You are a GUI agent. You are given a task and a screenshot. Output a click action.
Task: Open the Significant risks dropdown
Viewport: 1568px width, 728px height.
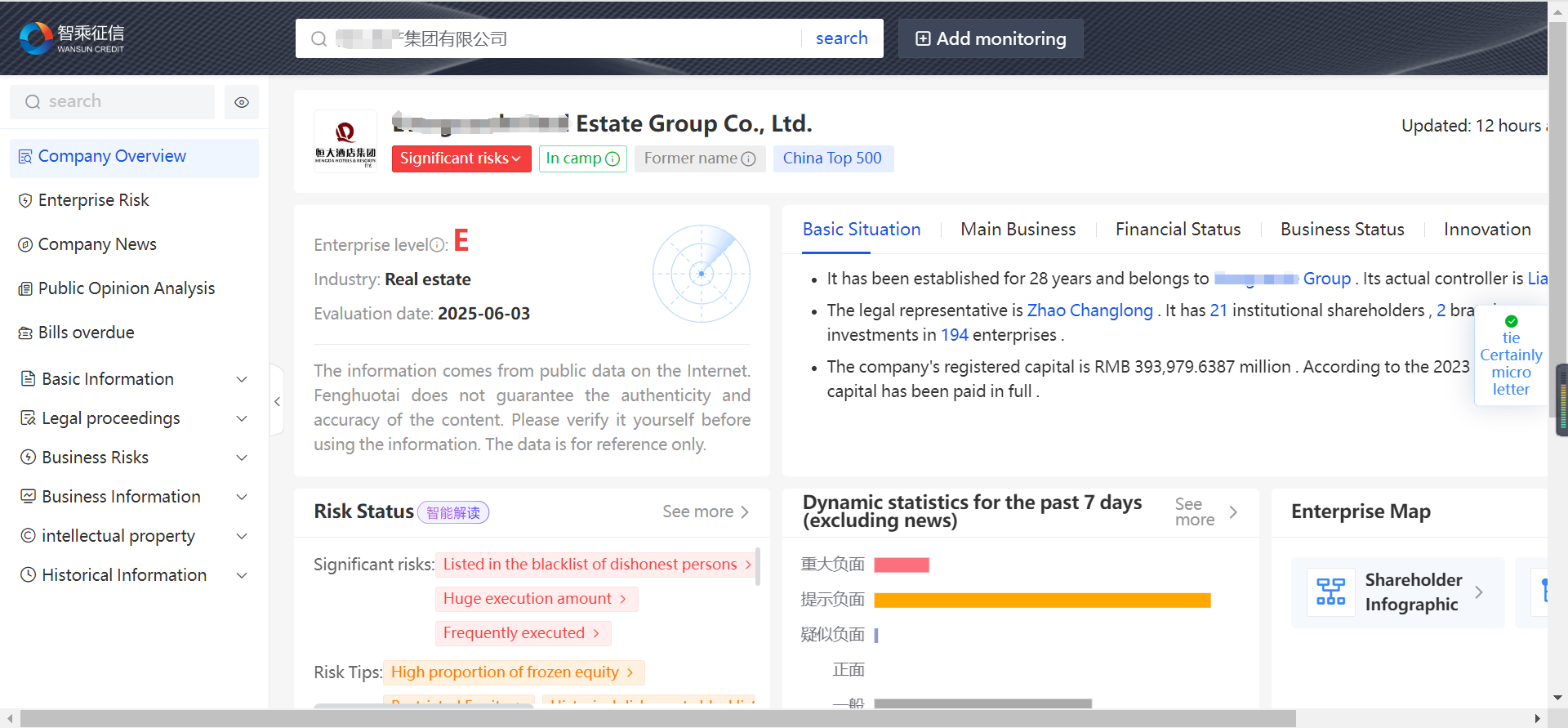(461, 159)
